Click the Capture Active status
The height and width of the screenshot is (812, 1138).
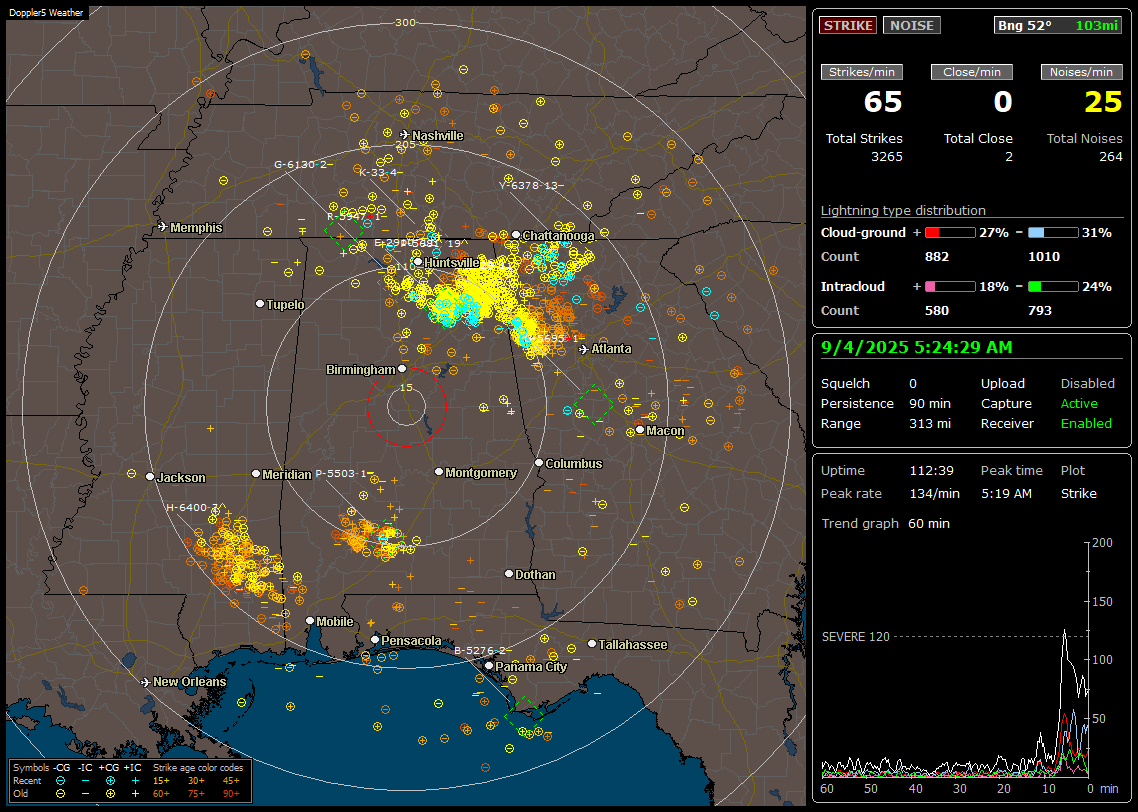1079,403
